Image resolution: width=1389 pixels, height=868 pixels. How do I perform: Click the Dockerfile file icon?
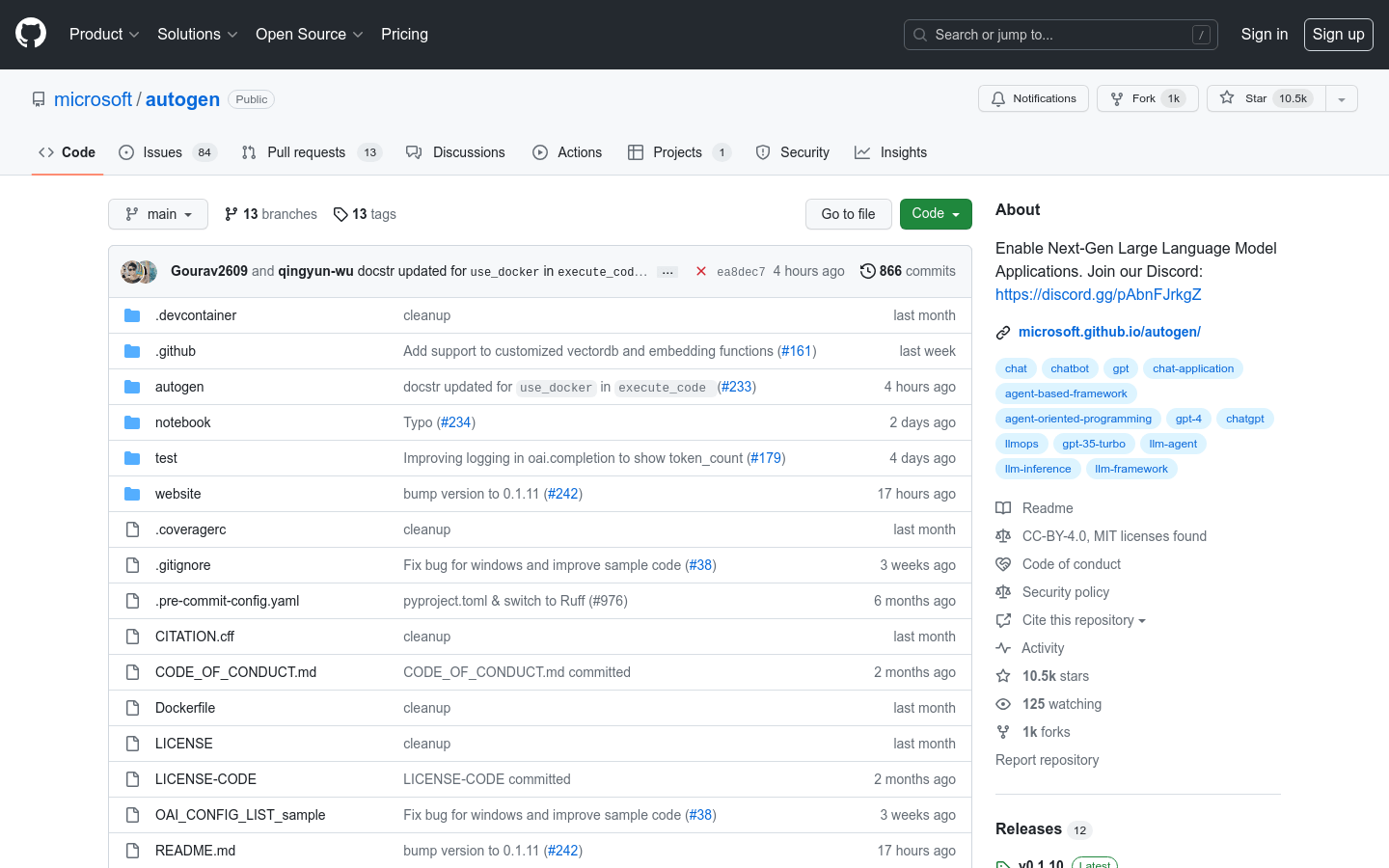point(132,708)
